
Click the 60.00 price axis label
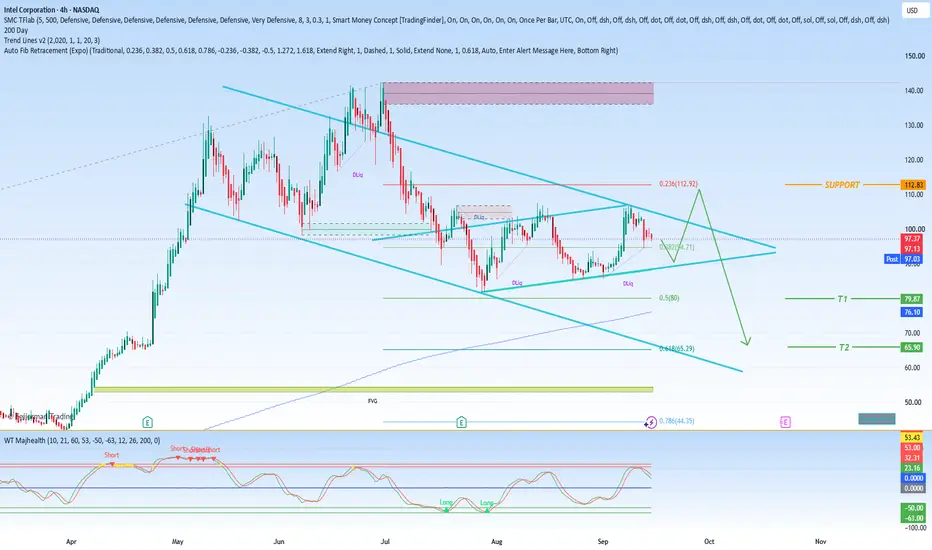coord(912,367)
